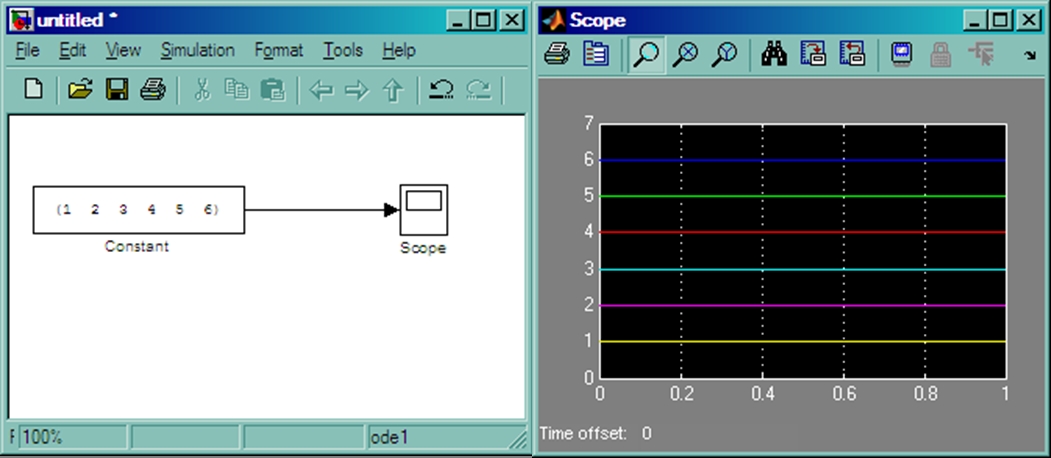Screen dimensions: 1051x458
Task: Undo the last action in the model toolbar
Action: point(441,91)
